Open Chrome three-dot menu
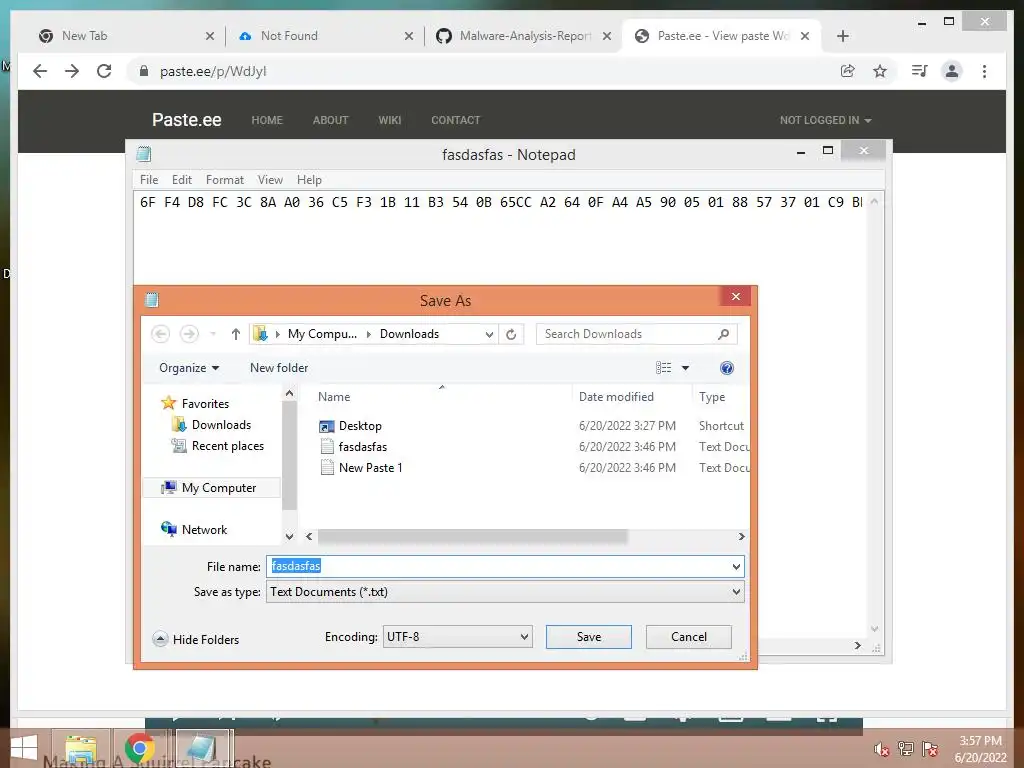The height and width of the screenshot is (768, 1024). 984,71
